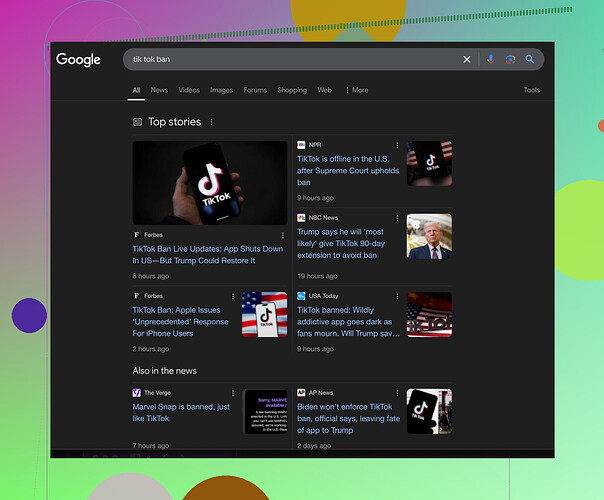The width and height of the screenshot is (604, 500).
Task: Open 'Biden won't enforce TikTok ban' article
Action: tap(348, 418)
